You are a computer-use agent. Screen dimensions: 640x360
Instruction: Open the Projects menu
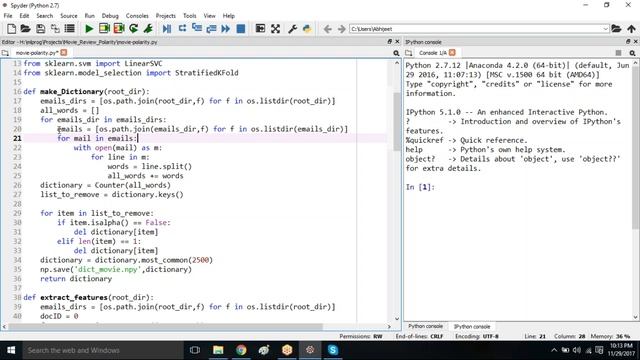click(165, 16)
